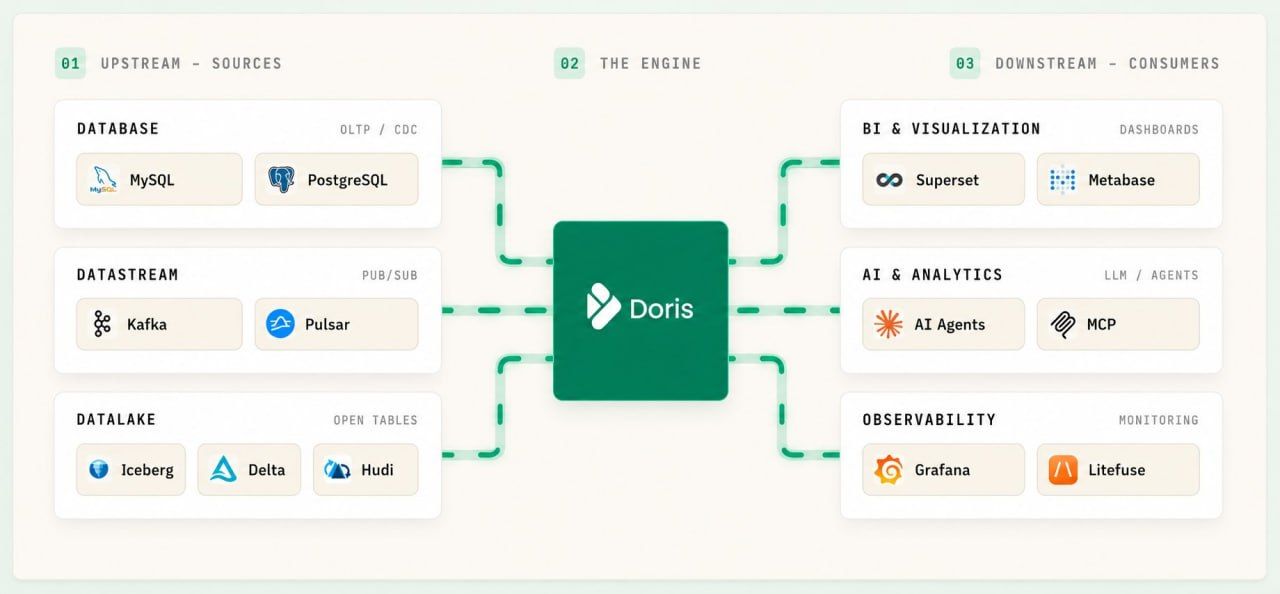Click the orange Litefuse logo icon
The width and height of the screenshot is (1280, 594).
(1063, 469)
